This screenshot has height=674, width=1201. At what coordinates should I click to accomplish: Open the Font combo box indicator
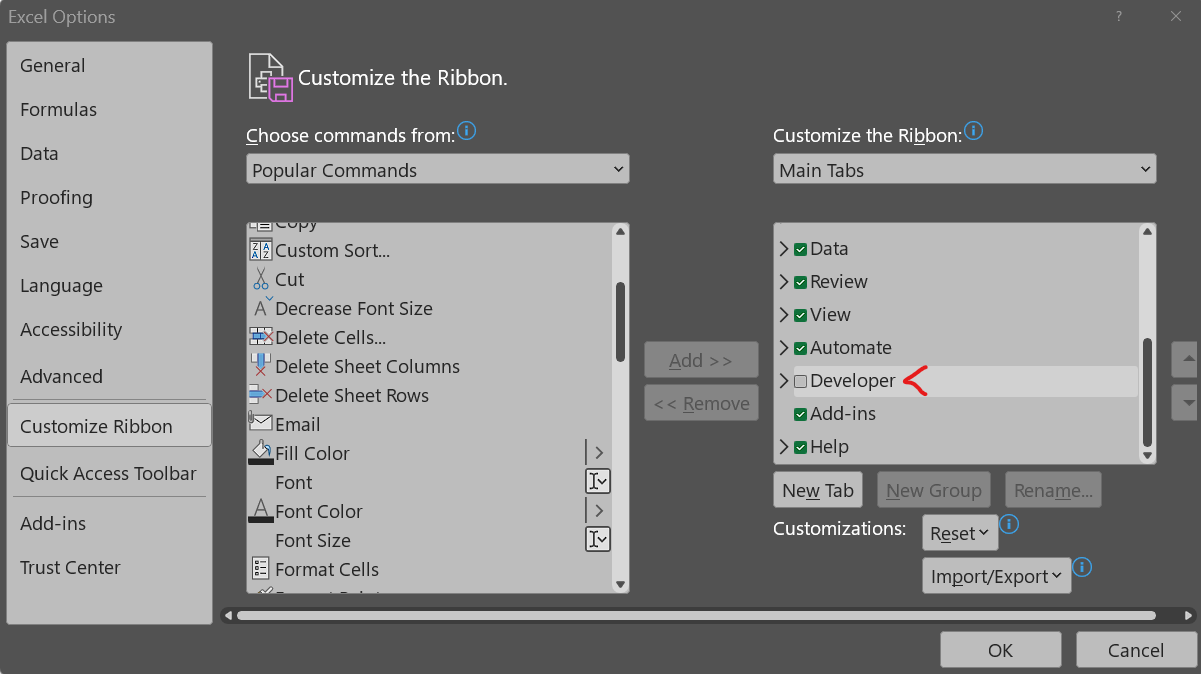pyautogui.click(x=598, y=482)
